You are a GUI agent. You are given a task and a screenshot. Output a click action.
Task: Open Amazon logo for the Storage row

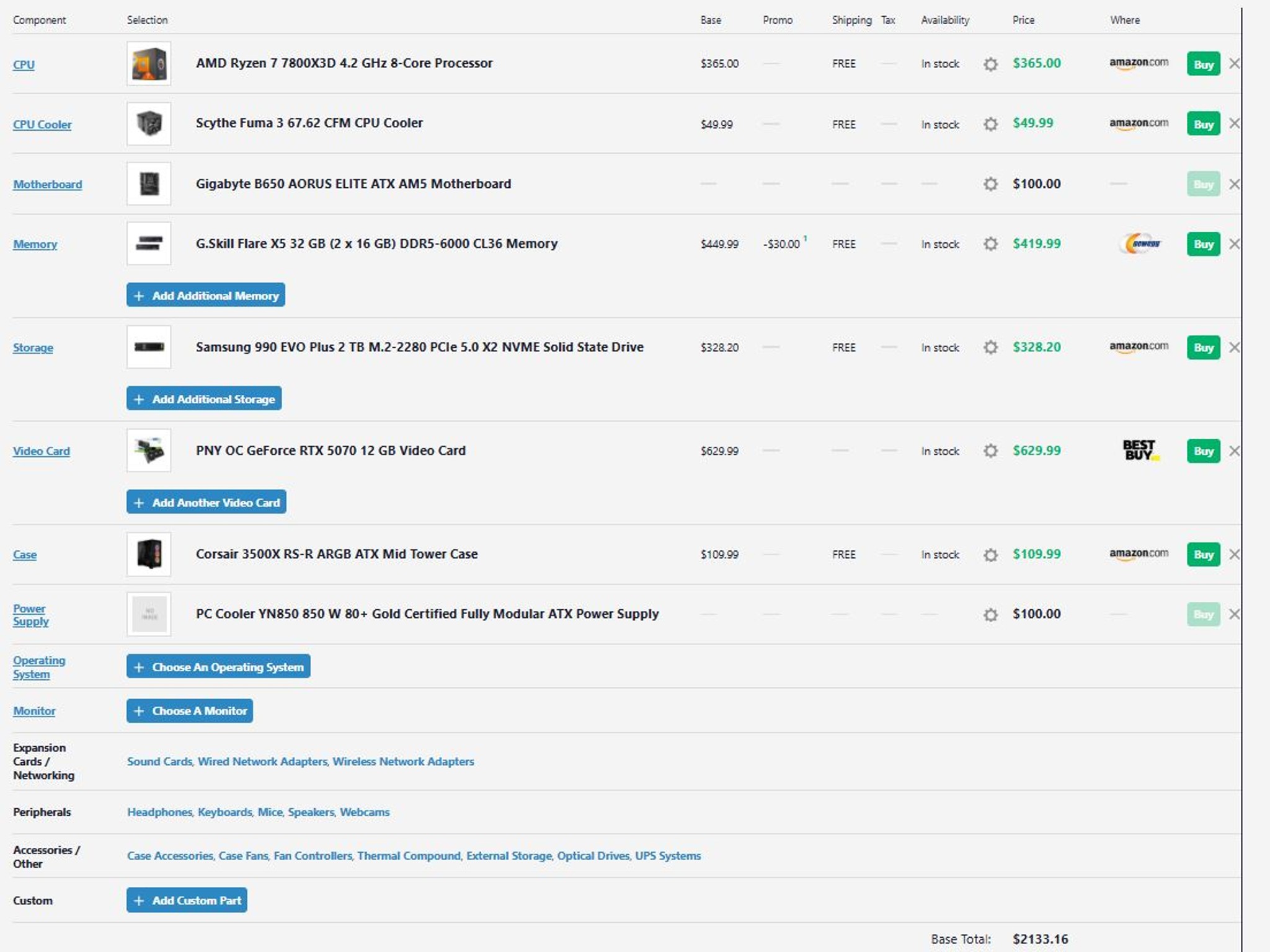[1139, 346]
